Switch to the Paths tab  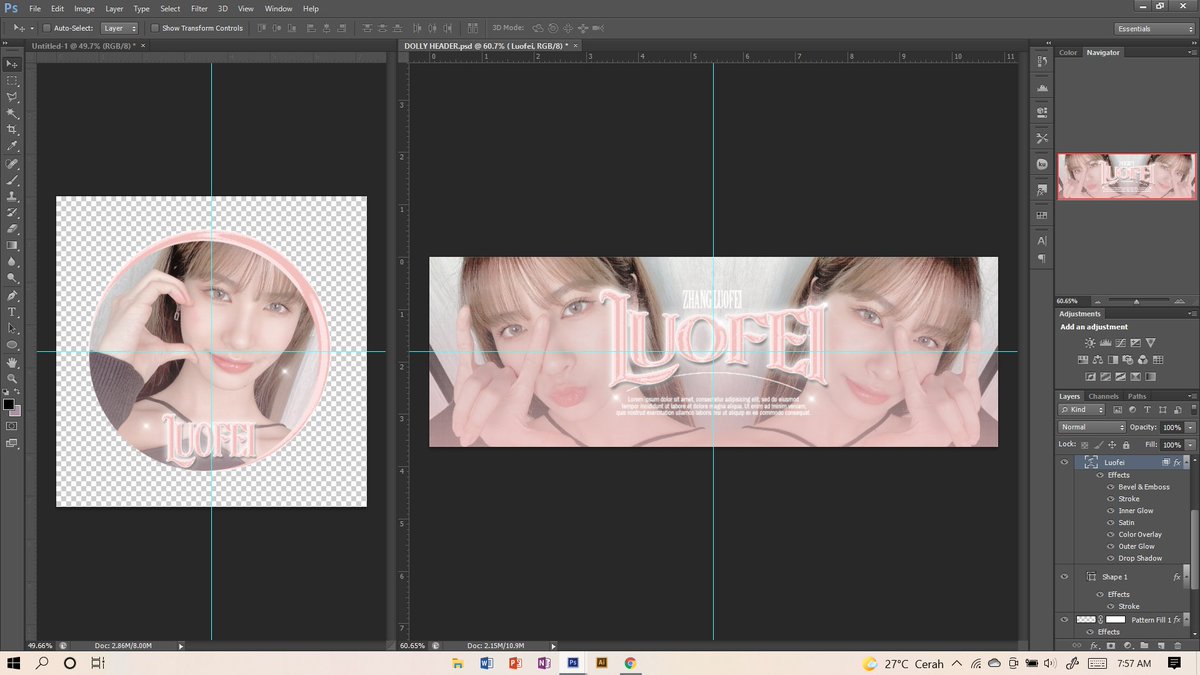pos(1137,396)
